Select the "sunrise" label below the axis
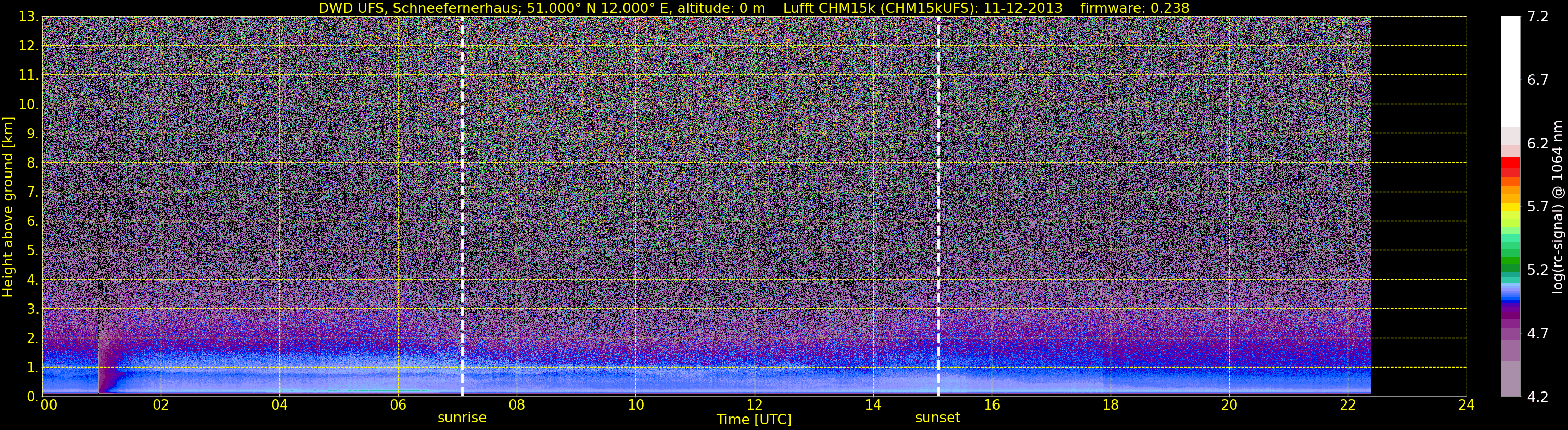This screenshot has height=430, width=1568. tap(462, 418)
